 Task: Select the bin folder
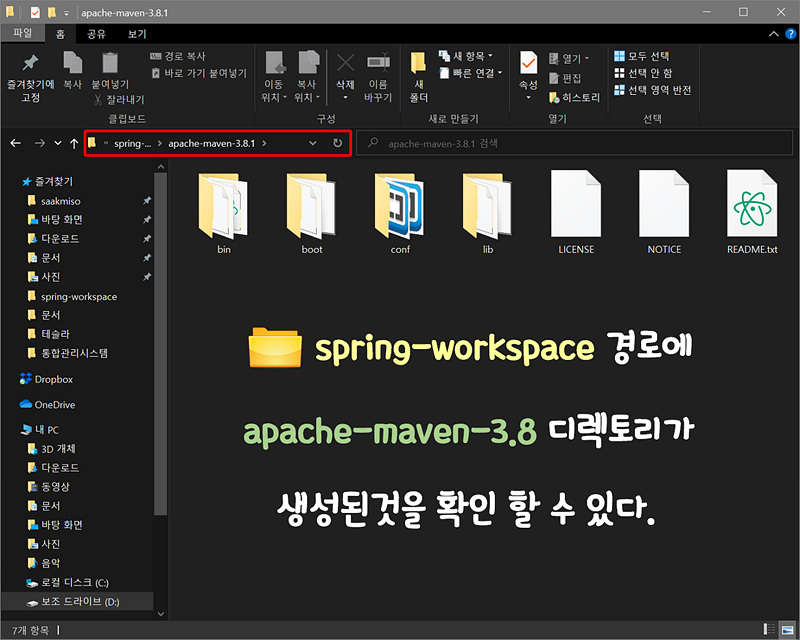(x=223, y=213)
